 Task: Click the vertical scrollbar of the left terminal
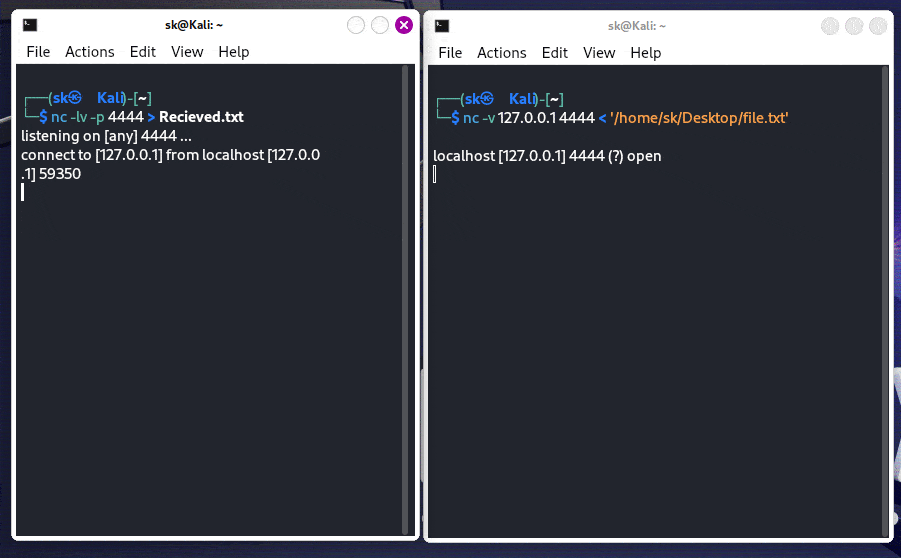(x=405, y=300)
